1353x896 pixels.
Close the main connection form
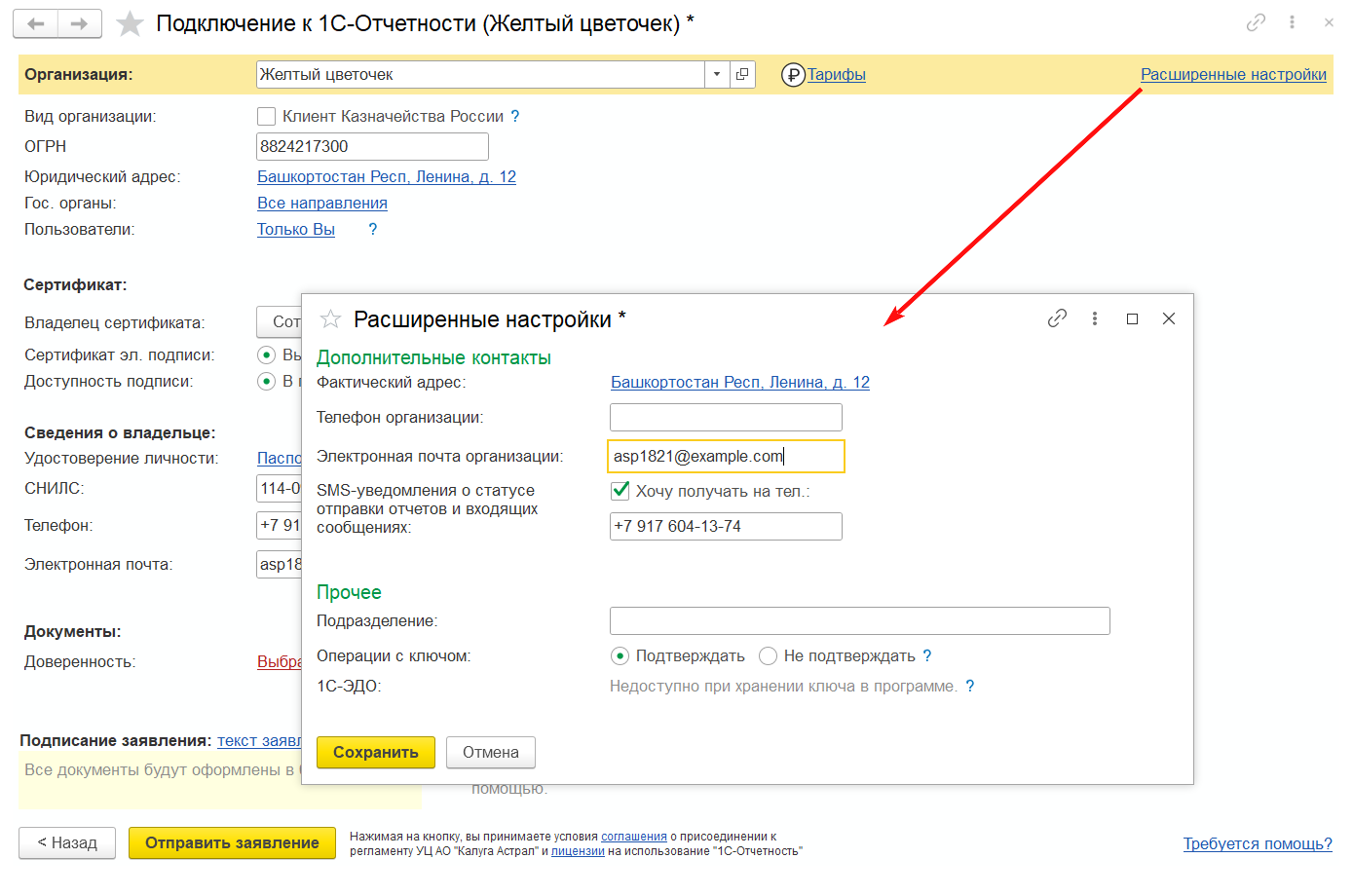(1329, 22)
